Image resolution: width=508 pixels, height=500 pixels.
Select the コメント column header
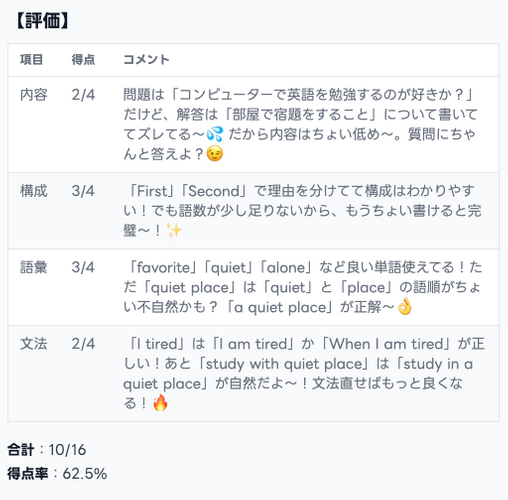[146, 60]
